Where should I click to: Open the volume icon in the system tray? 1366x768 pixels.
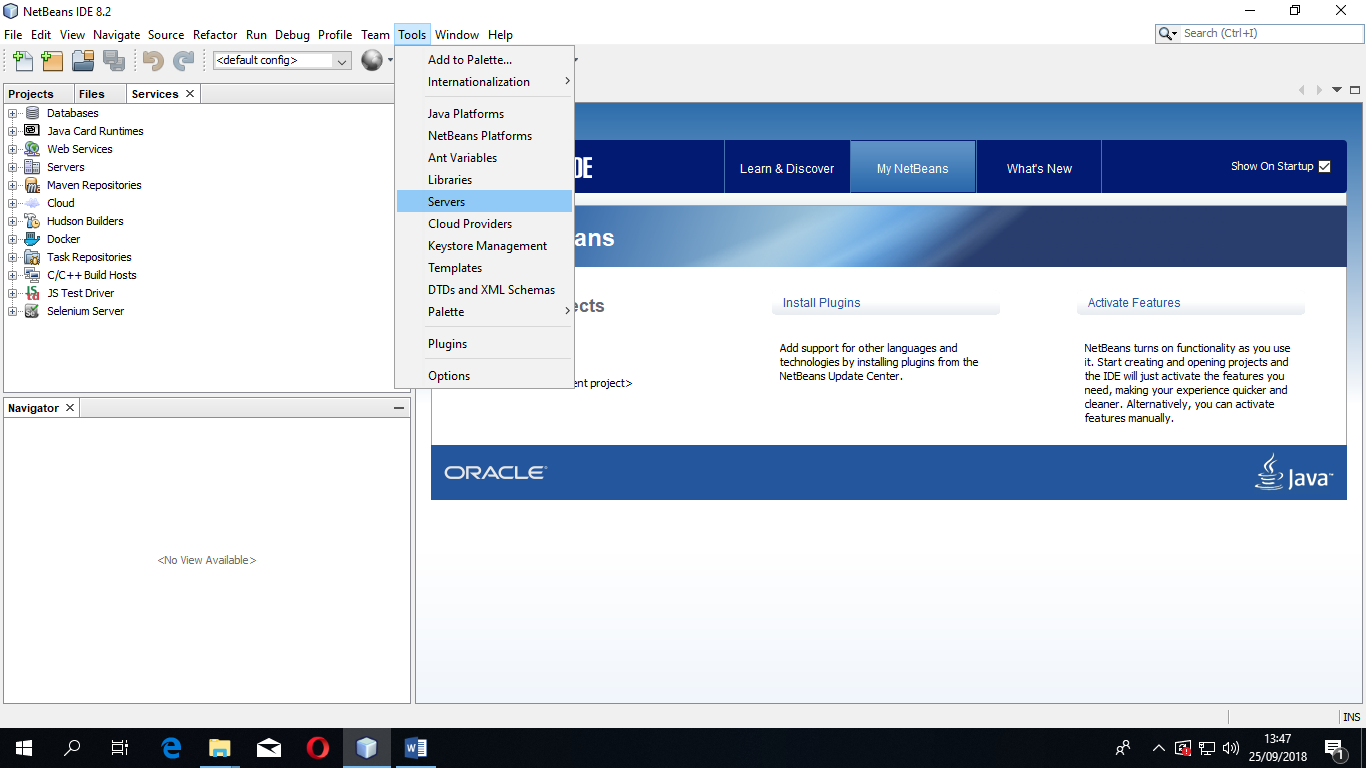pyautogui.click(x=1230, y=748)
